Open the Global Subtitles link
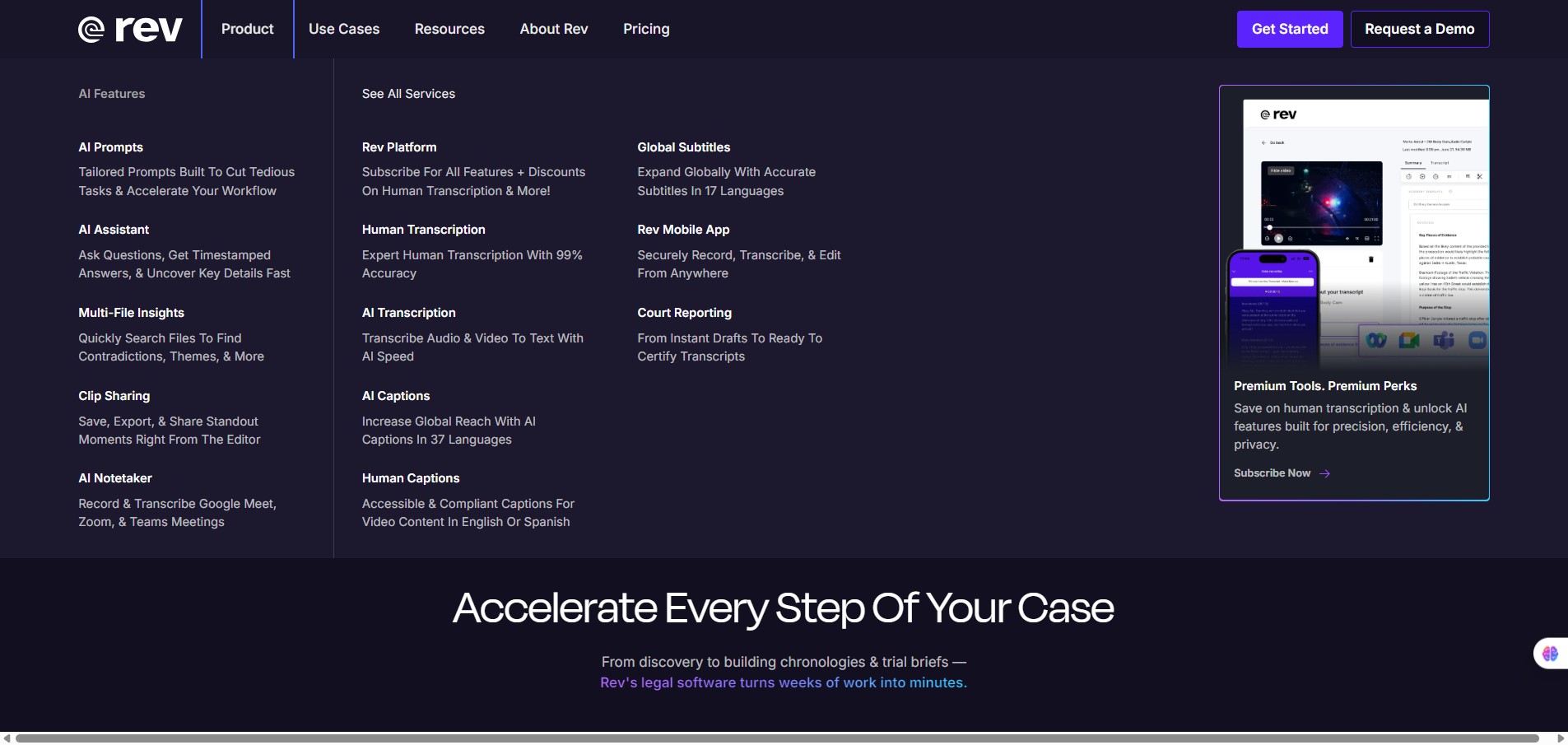Viewport: 1568px width, 745px height. coord(683,147)
